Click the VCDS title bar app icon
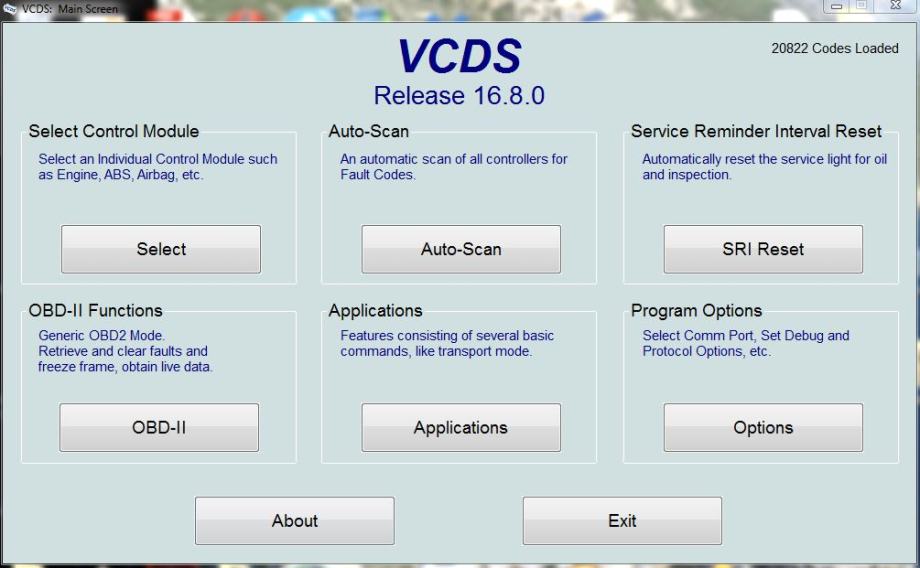The width and height of the screenshot is (920, 568). pos(9,8)
